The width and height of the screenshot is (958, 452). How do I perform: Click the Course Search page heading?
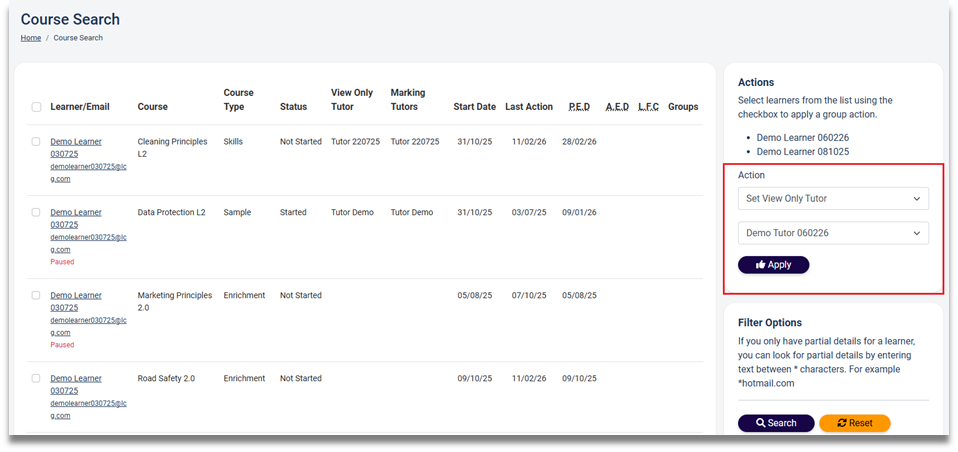tap(70, 20)
